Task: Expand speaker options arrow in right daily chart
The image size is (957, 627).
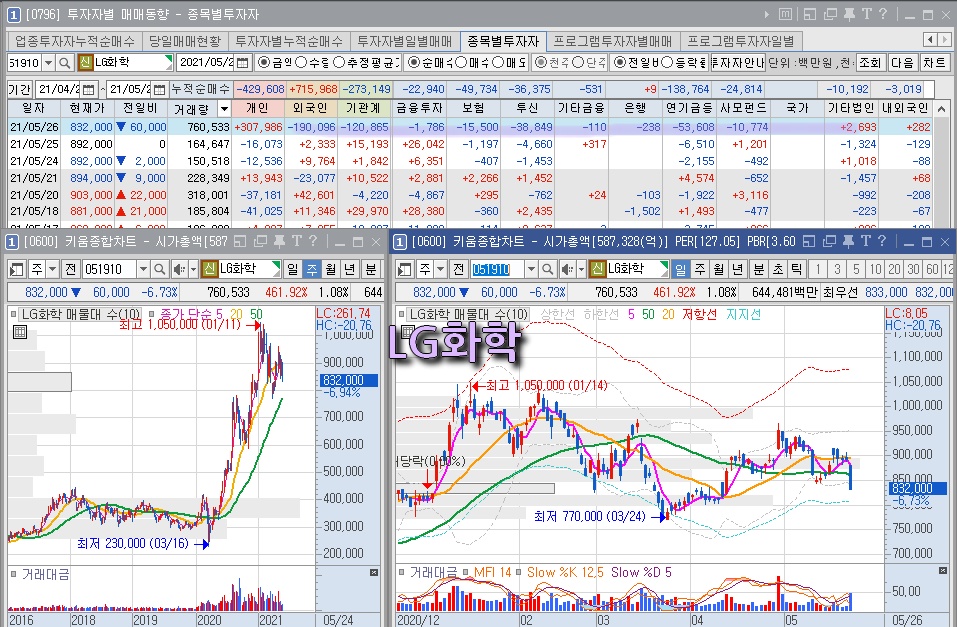Action: point(581,269)
